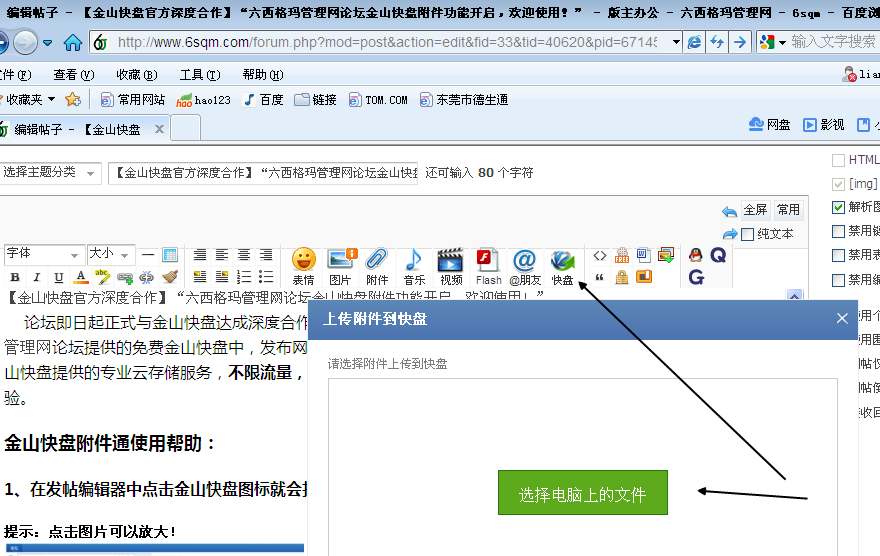This screenshot has height=556, width=880.
Task: Insert a quote block icon
Action: coord(599,277)
